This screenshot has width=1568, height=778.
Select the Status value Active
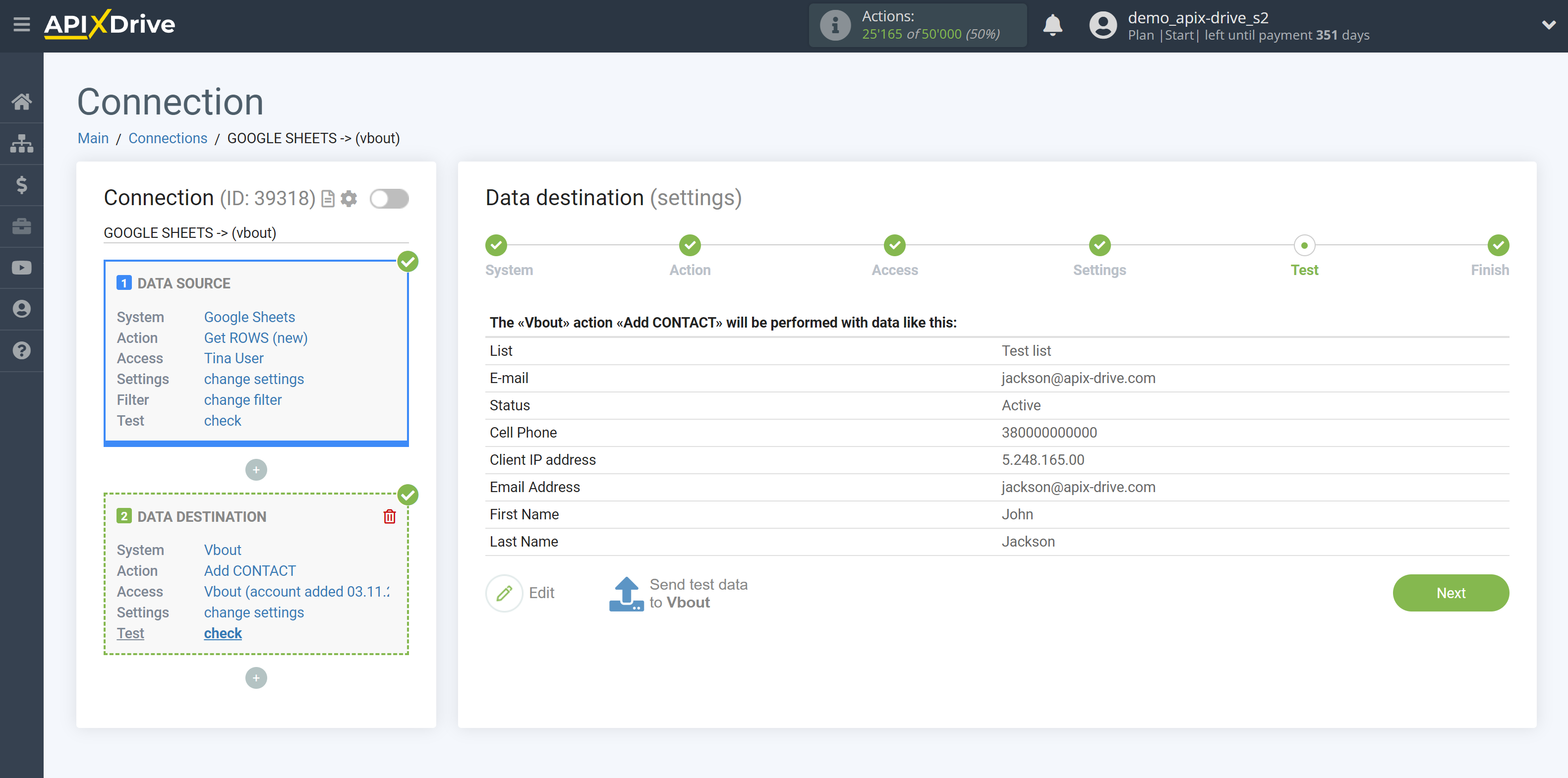1021,405
